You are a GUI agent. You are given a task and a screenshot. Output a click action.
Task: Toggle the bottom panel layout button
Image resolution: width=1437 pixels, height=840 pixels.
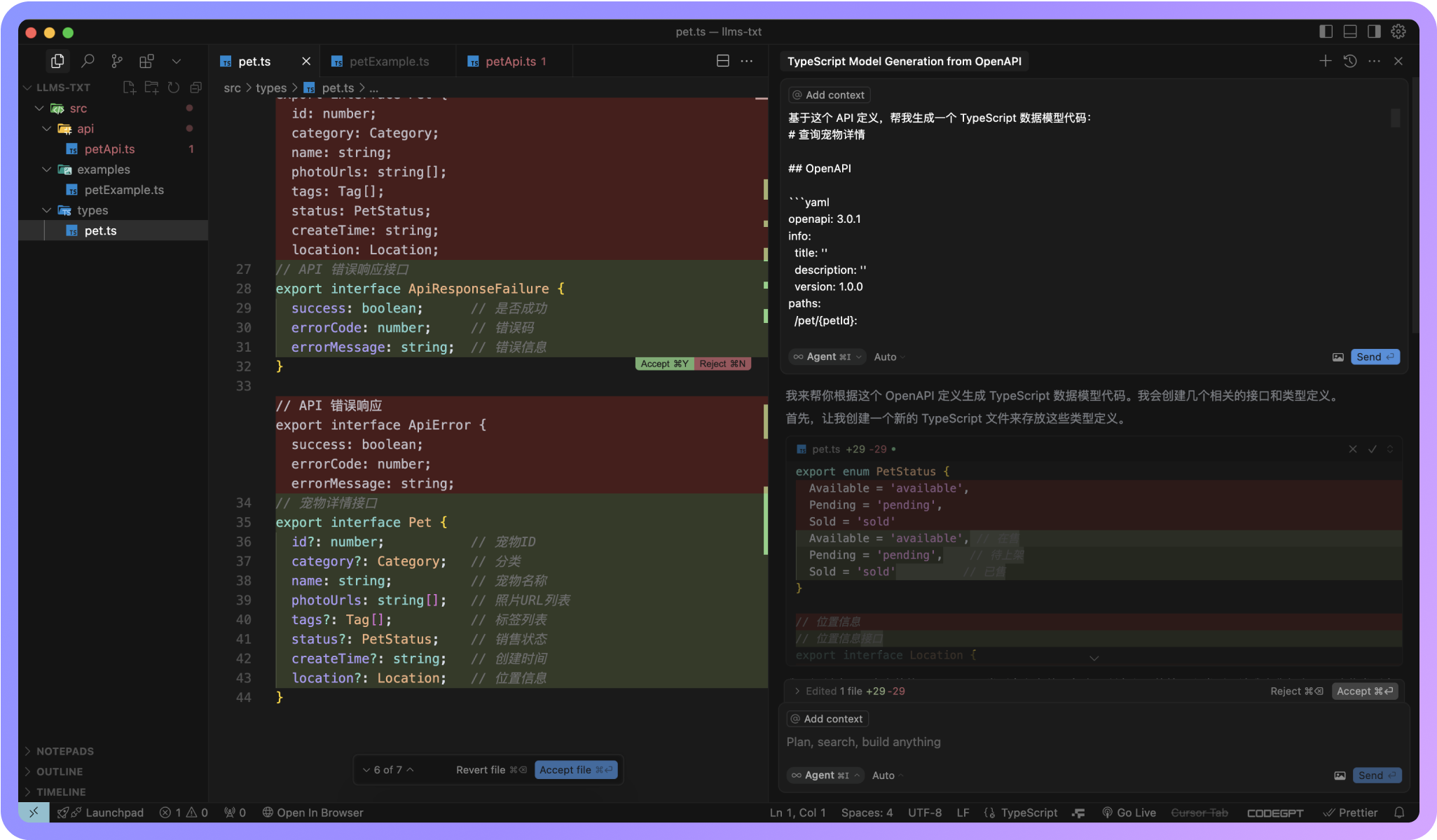[x=1350, y=32]
